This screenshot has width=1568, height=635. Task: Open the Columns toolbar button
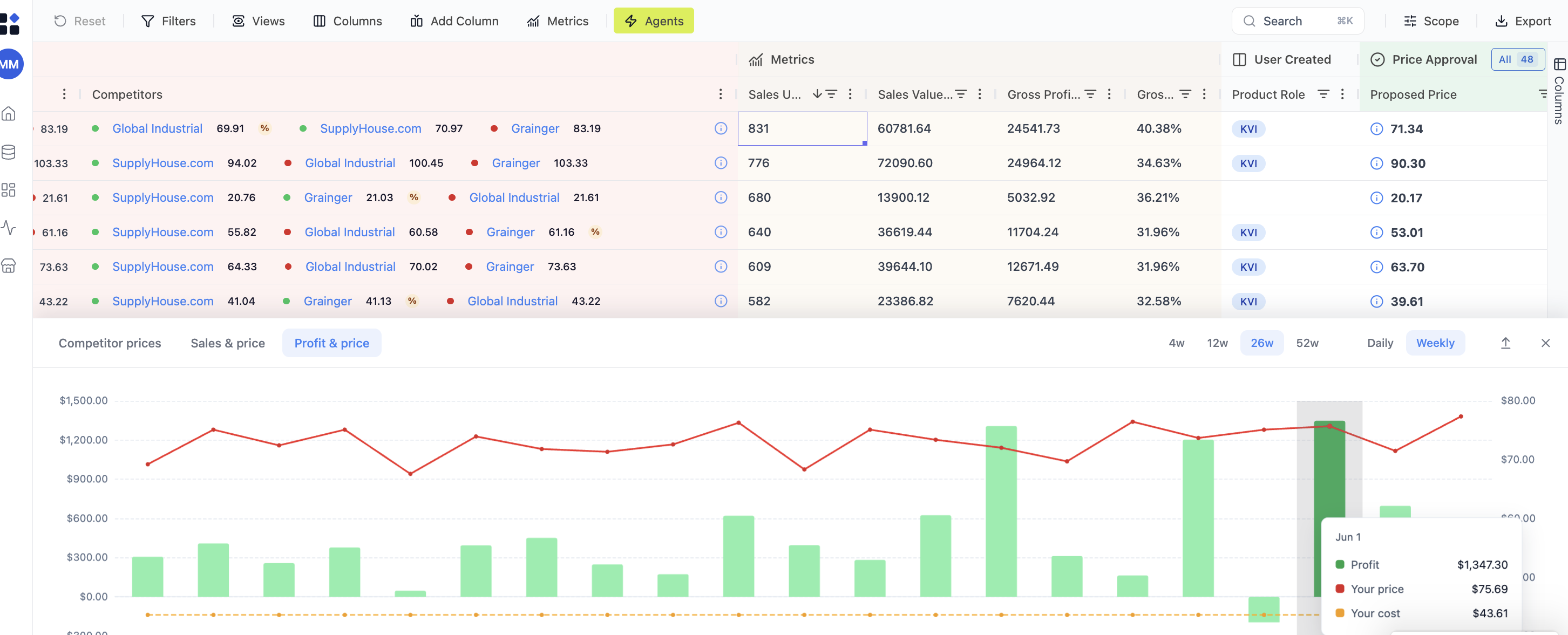348,21
